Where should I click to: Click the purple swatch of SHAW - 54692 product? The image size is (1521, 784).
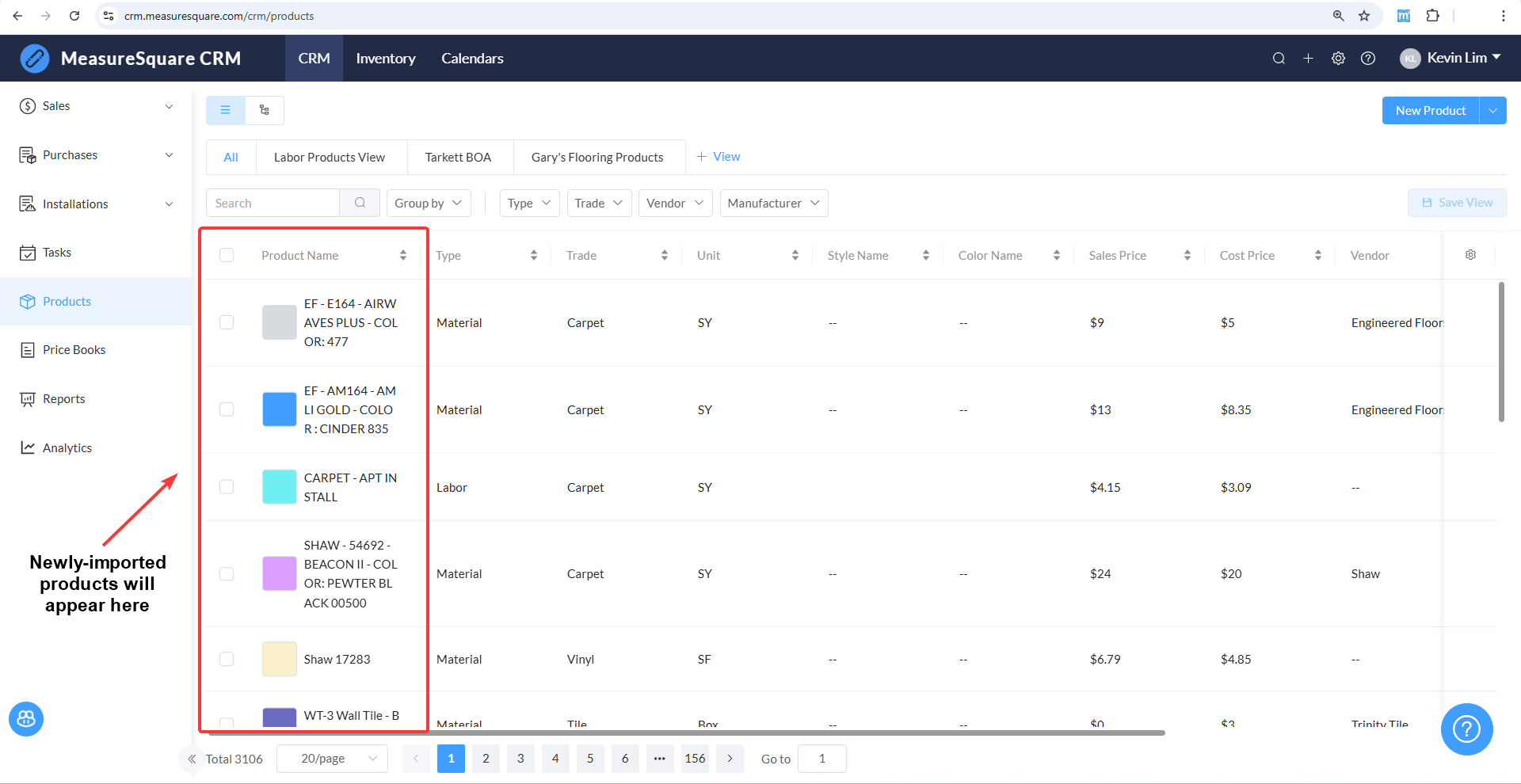280,573
